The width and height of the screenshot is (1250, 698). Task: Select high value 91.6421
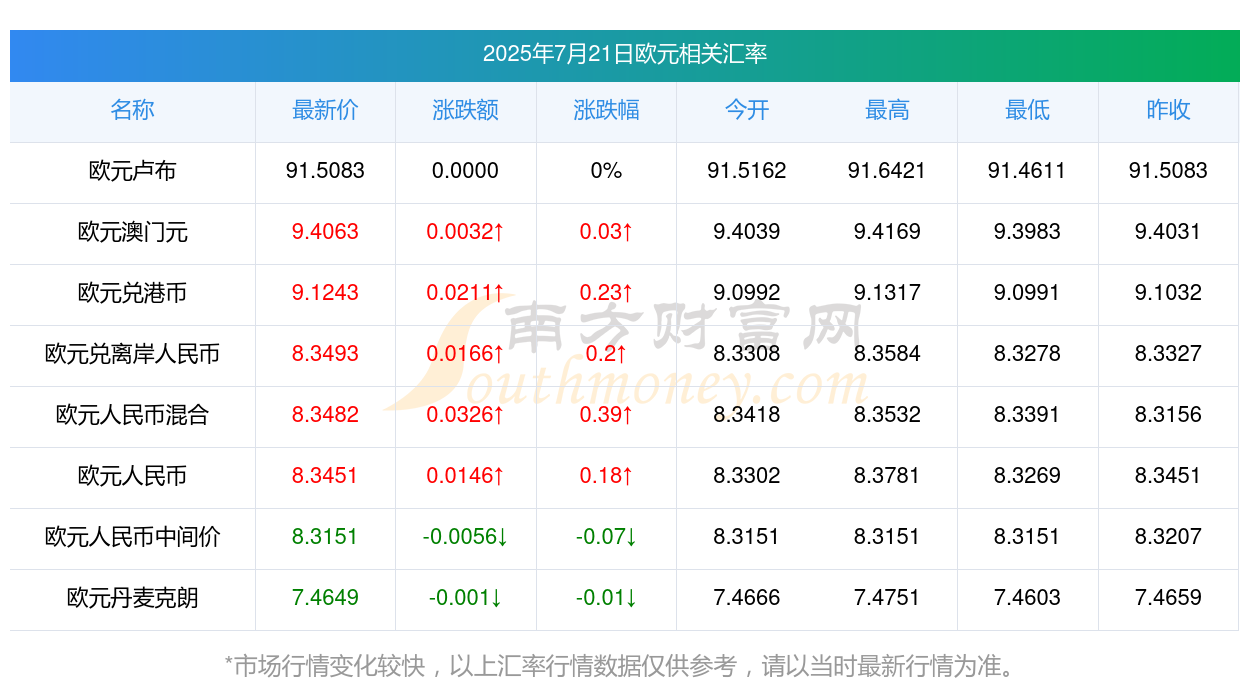pos(887,171)
